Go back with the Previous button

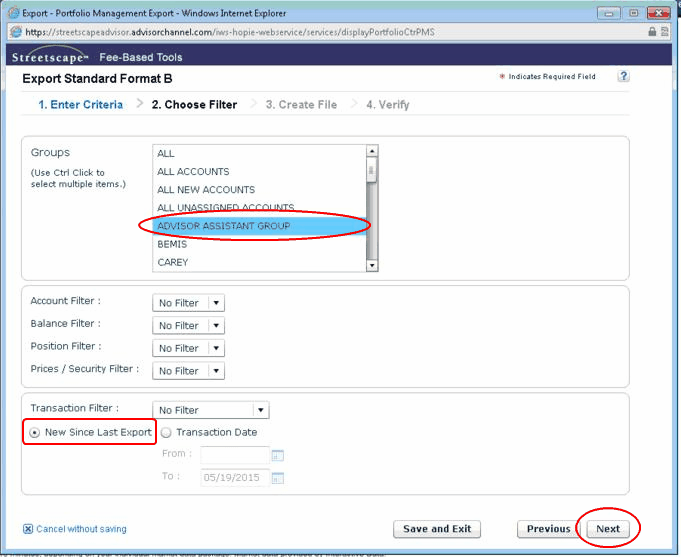tap(548, 529)
